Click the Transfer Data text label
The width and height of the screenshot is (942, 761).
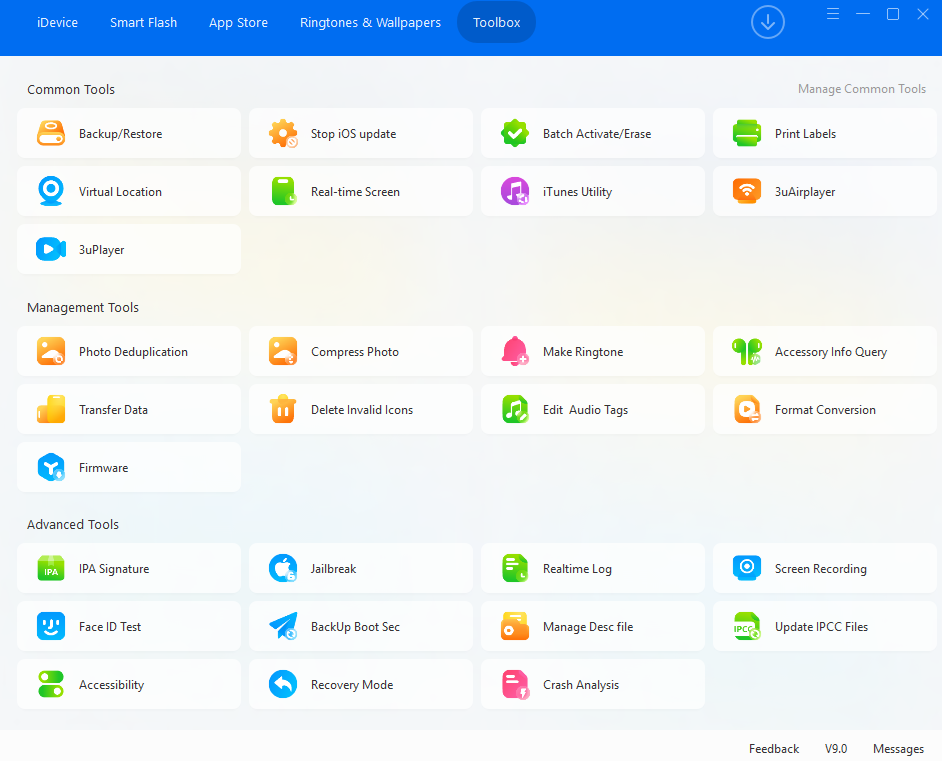(x=114, y=410)
